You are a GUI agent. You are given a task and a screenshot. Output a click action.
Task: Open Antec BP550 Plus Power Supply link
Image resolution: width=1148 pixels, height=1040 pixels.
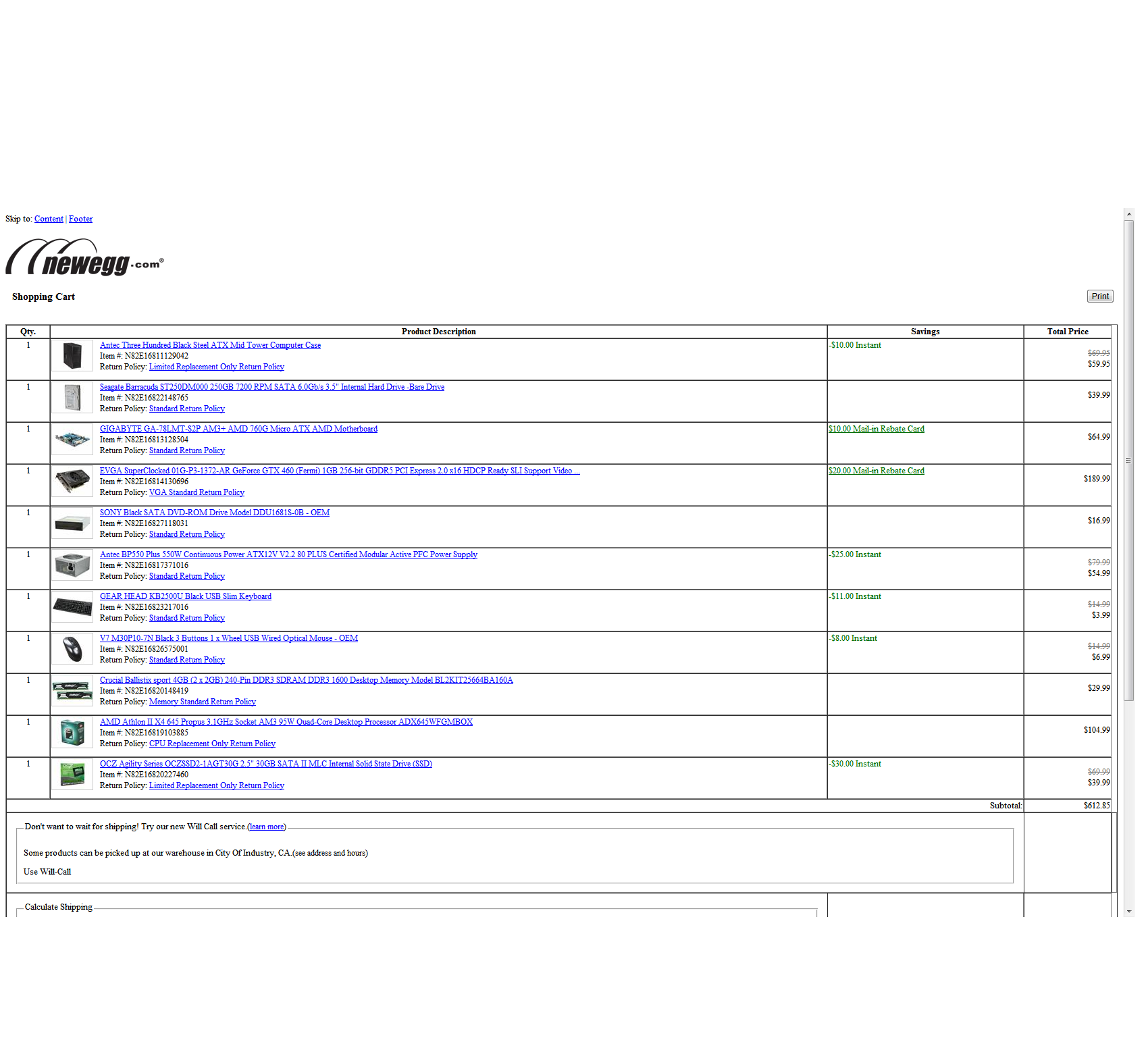[288, 554]
